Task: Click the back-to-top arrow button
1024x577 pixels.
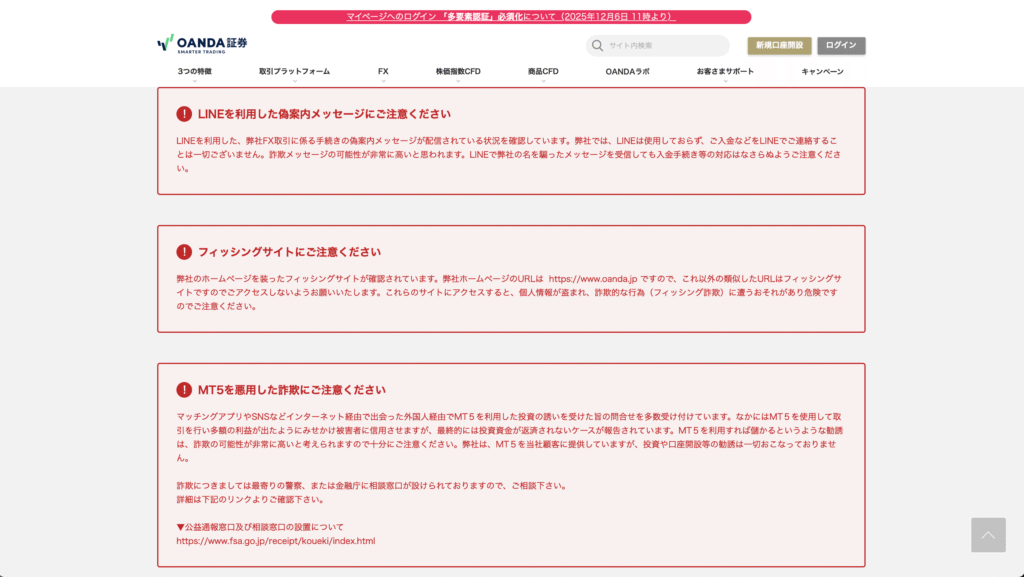Action: pos(988,537)
